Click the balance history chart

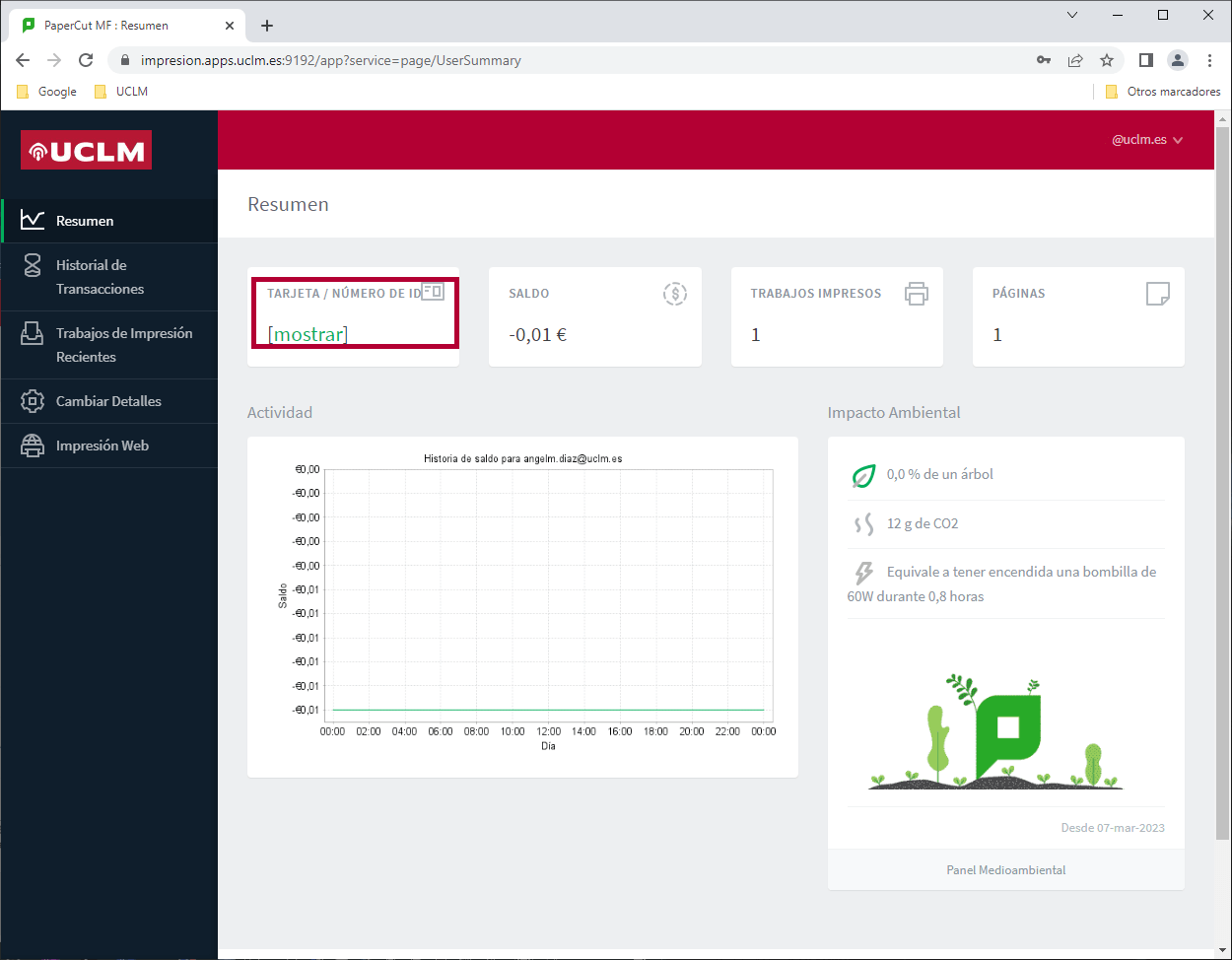(522, 607)
